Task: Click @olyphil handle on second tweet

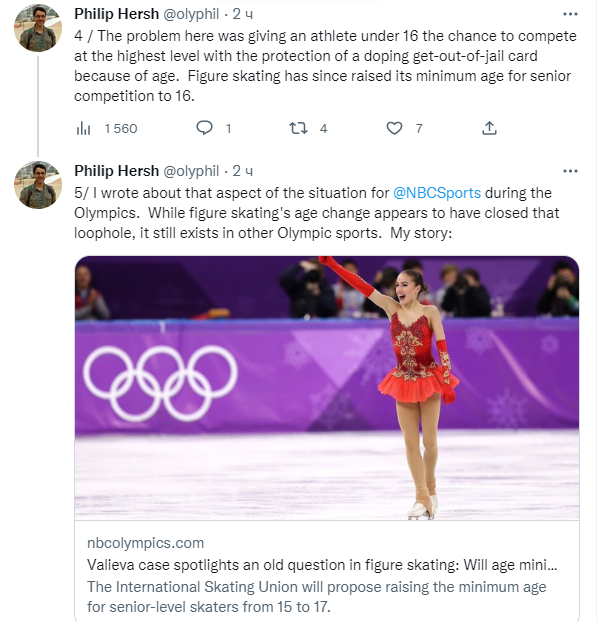Action: 191,171
